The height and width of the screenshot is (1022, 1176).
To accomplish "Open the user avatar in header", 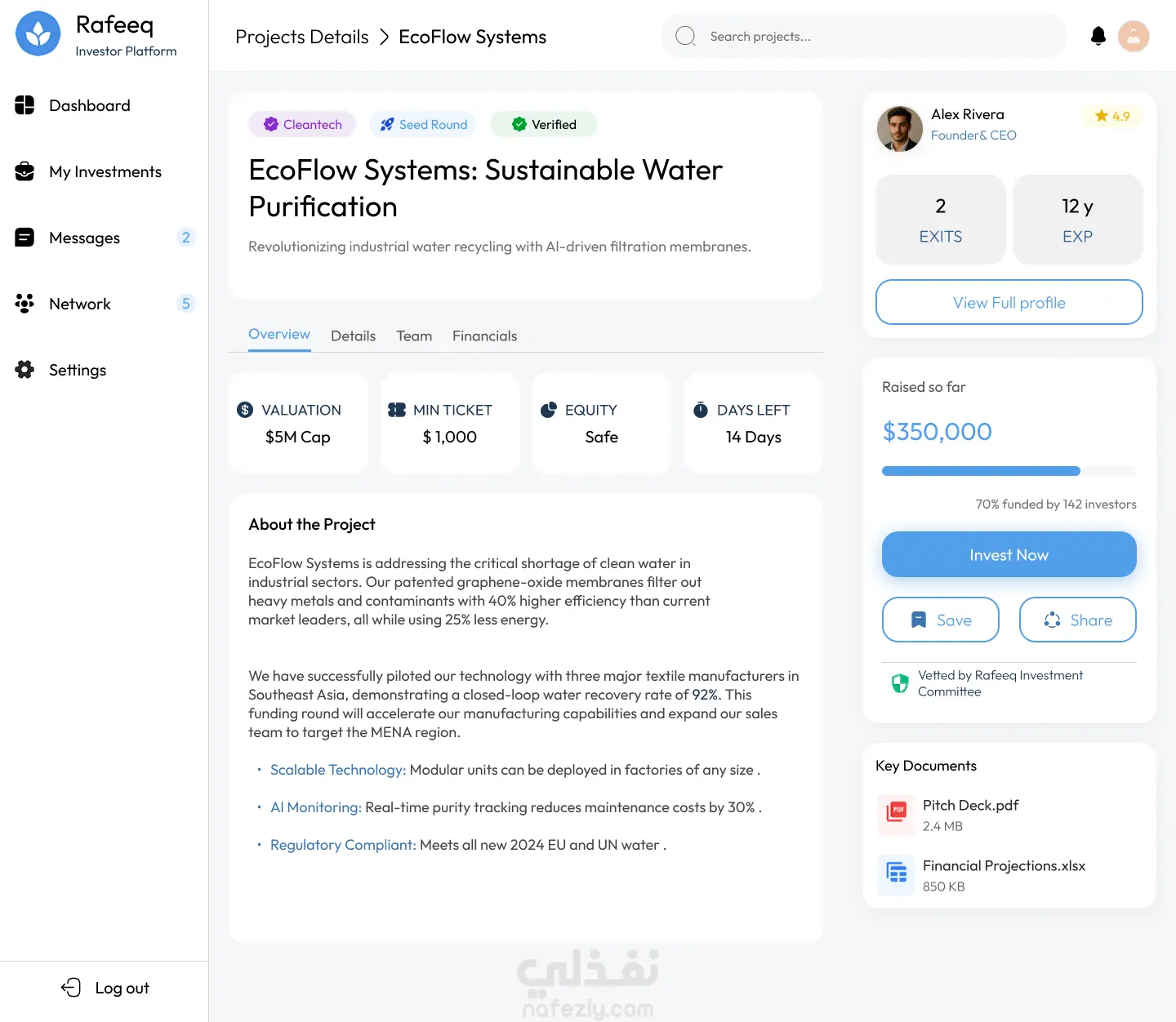I will click(1134, 36).
